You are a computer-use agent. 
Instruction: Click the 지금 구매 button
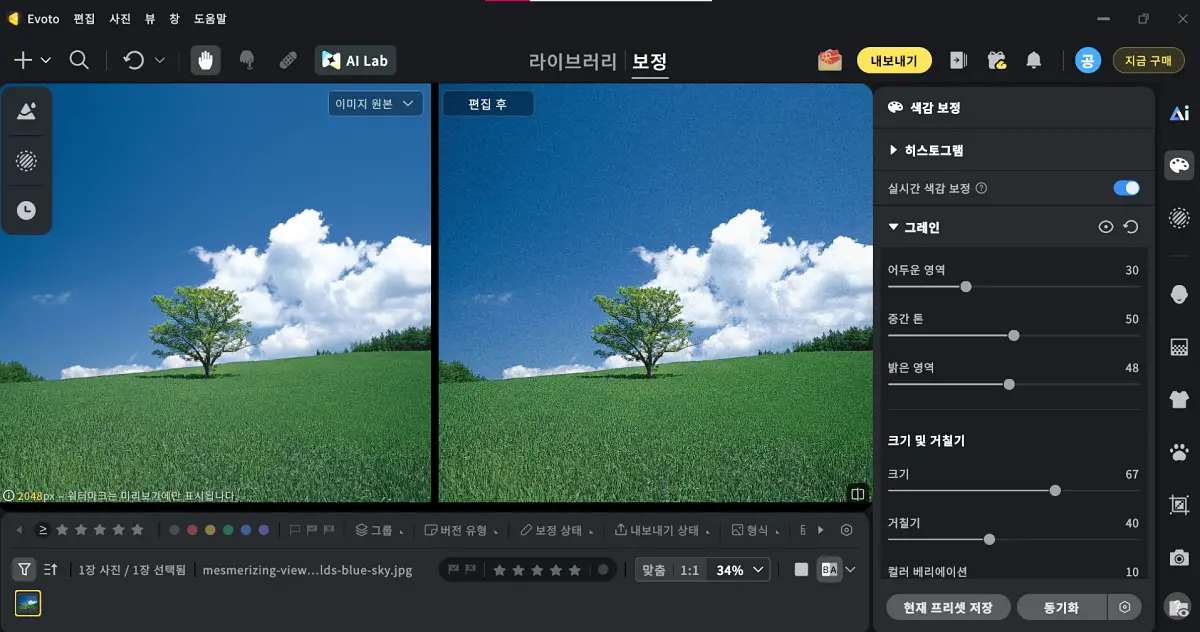tap(1148, 60)
